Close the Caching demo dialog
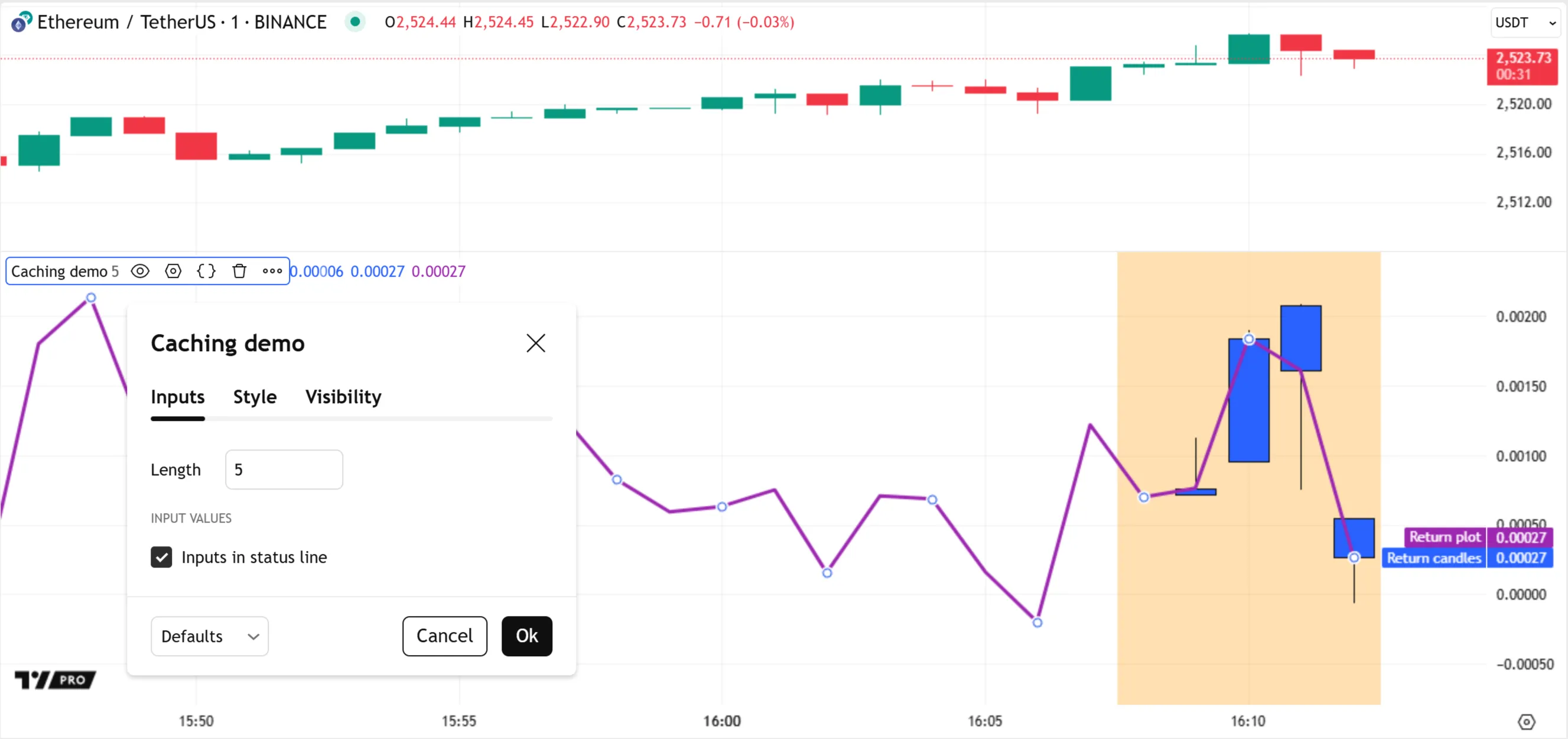 click(x=536, y=343)
